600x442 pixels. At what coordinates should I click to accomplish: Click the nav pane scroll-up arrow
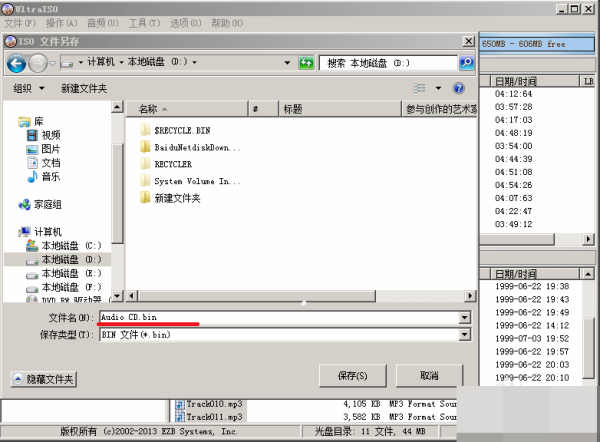(x=117, y=107)
